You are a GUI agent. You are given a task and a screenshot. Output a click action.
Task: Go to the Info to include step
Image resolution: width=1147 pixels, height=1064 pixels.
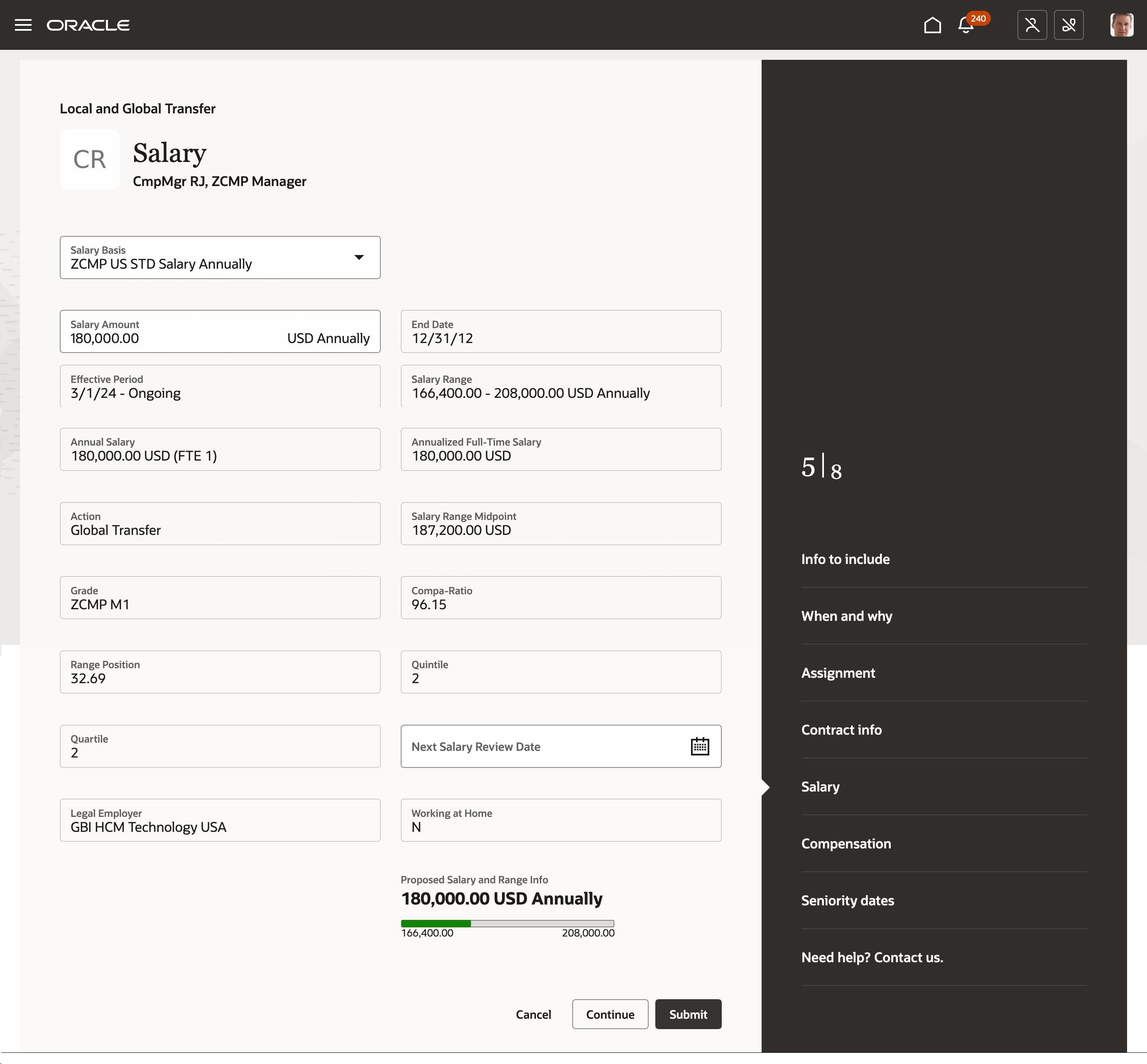click(845, 559)
